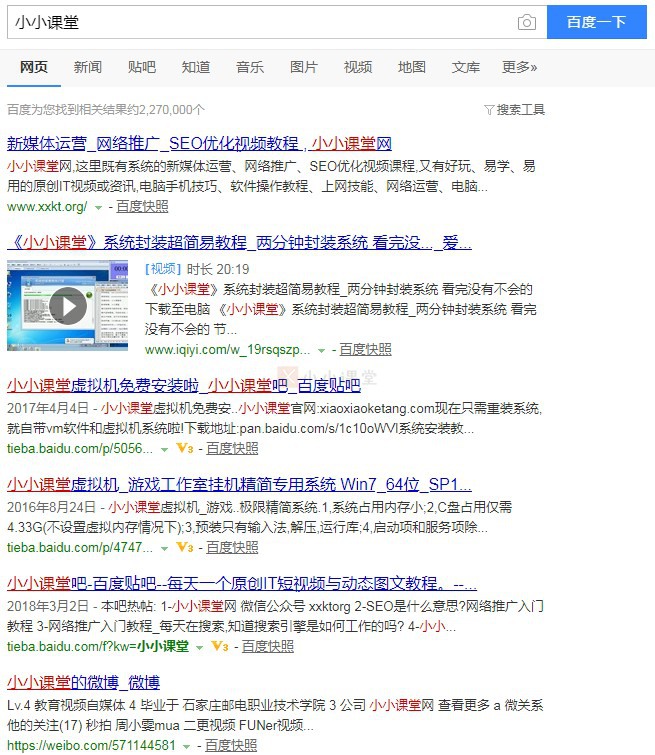Click the www.iqiyi.com/w_19rsqszp... URL
Image resolution: width=655 pixels, height=755 pixels.
tap(227, 350)
